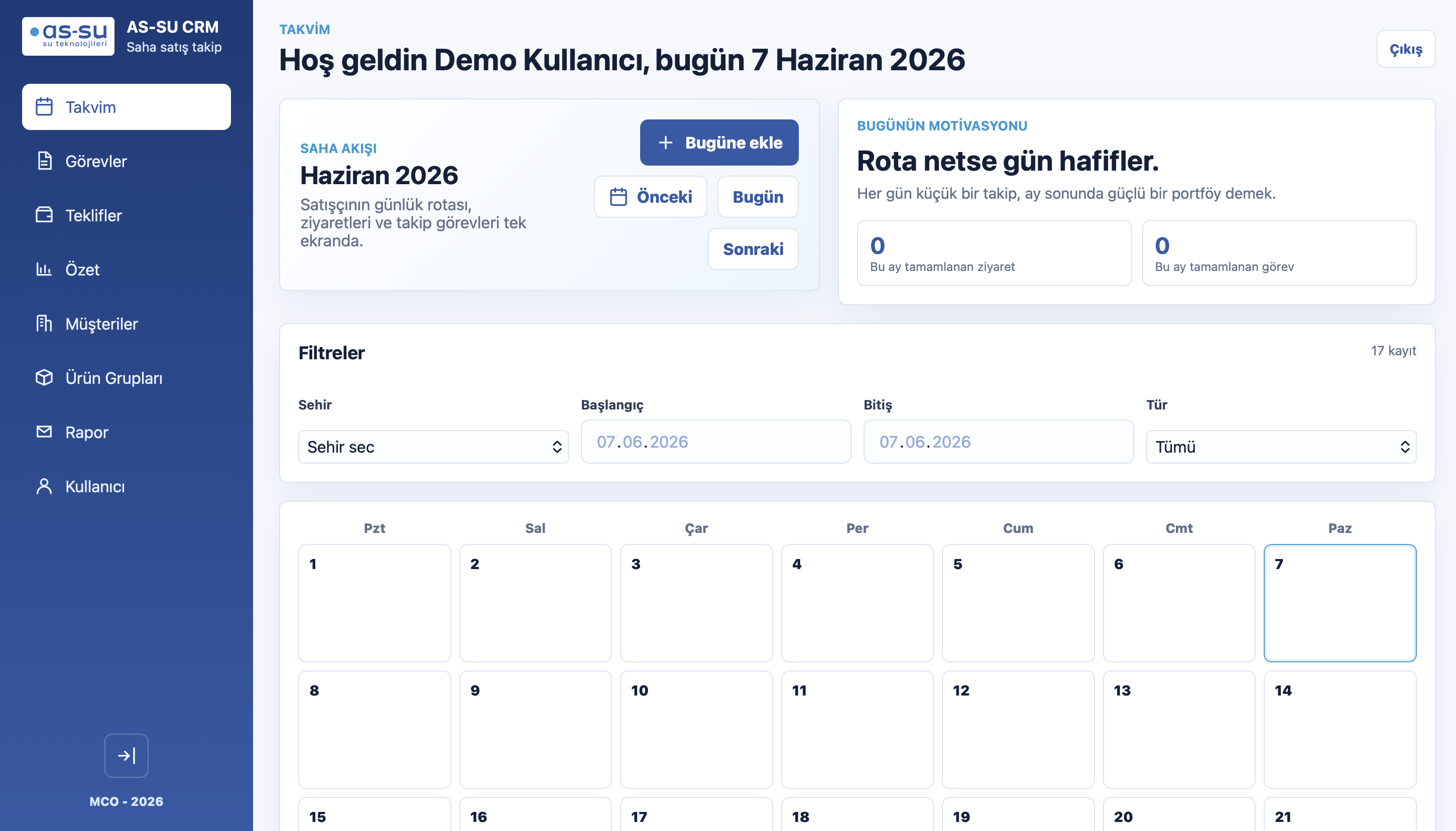Click the plus icon on Bugüne ekle
This screenshot has height=831, width=1456.
point(665,143)
